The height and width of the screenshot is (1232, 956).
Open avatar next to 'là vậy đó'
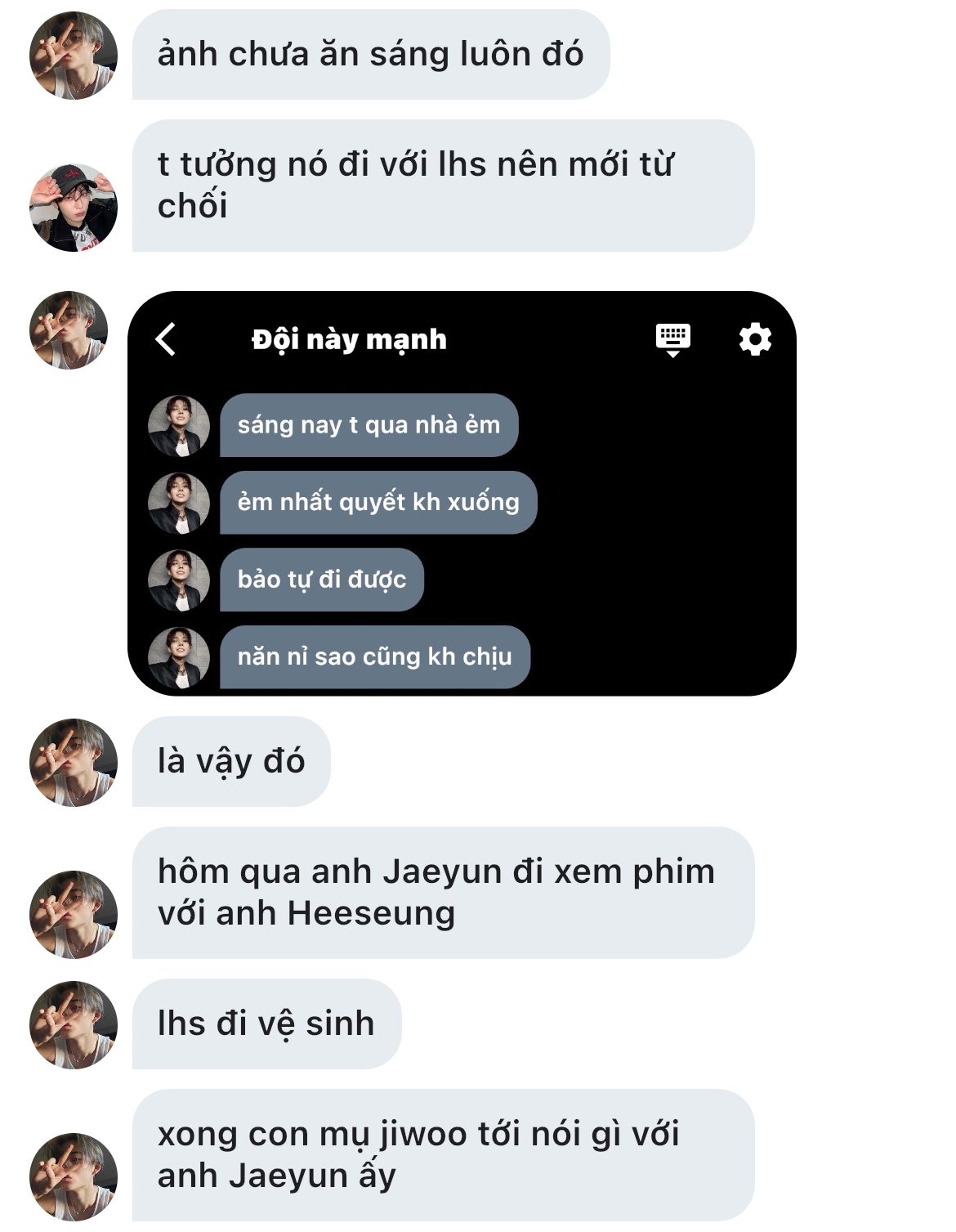coord(74,763)
